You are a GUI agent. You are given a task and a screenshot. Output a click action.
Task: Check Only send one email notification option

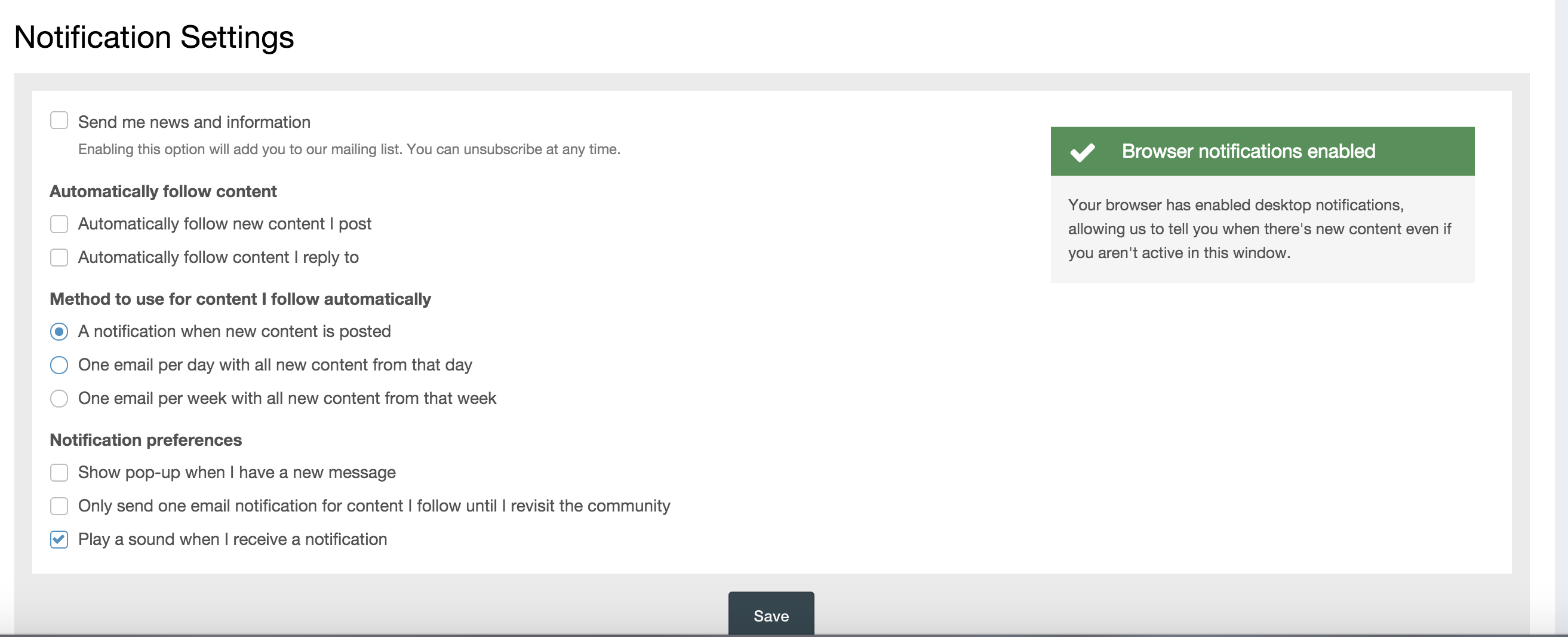point(59,506)
